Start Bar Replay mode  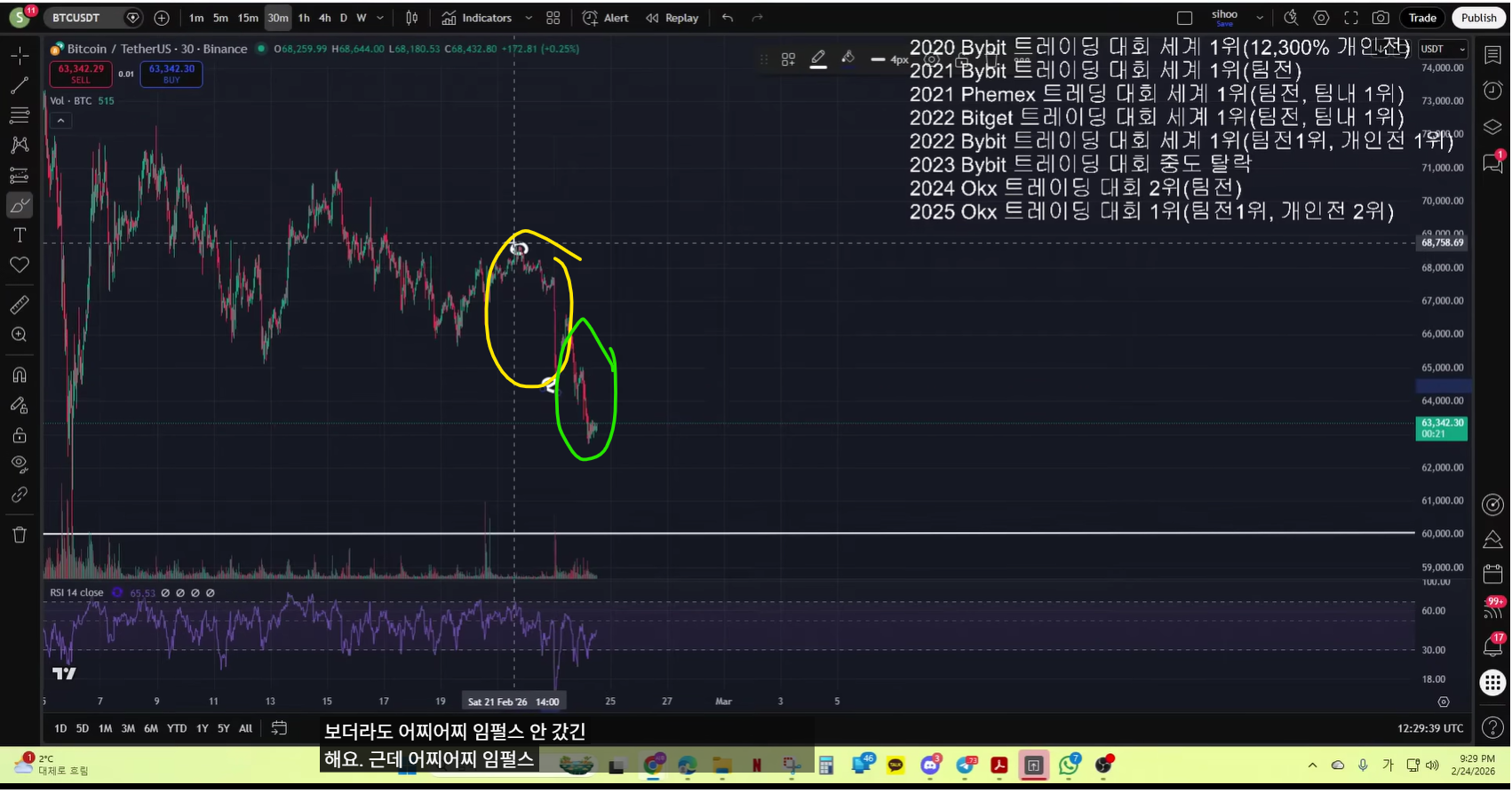tap(672, 18)
